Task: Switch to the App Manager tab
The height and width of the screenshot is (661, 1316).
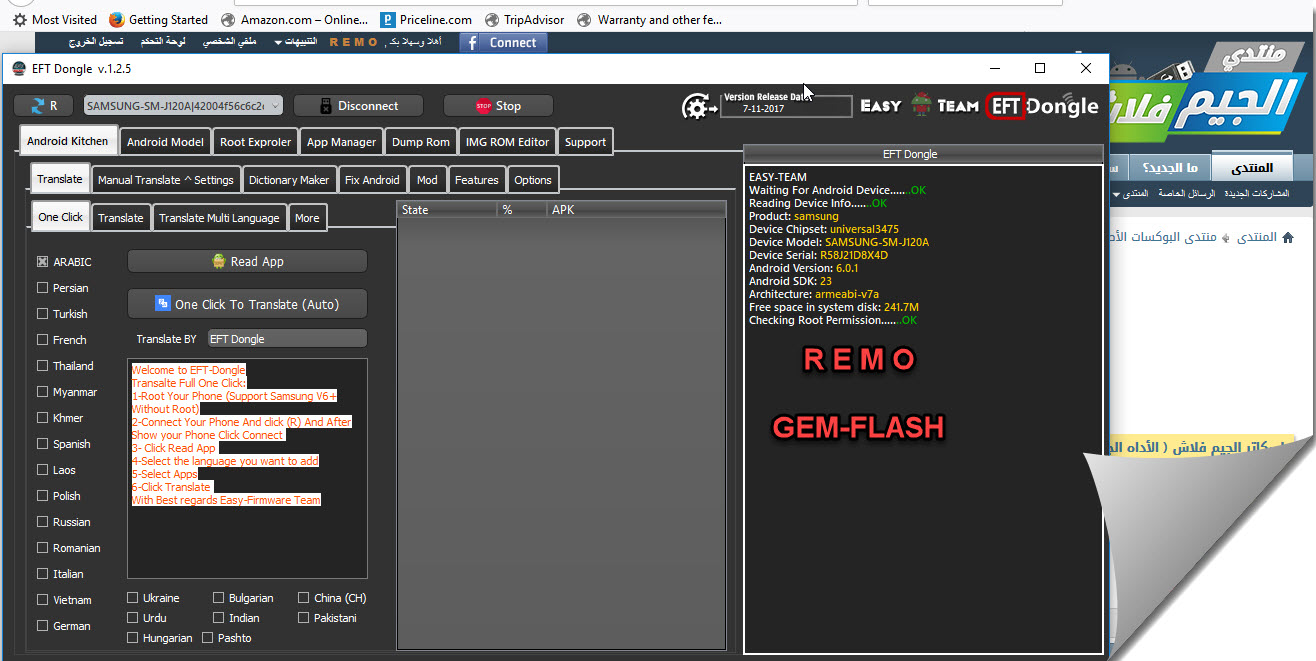Action: (x=342, y=142)
